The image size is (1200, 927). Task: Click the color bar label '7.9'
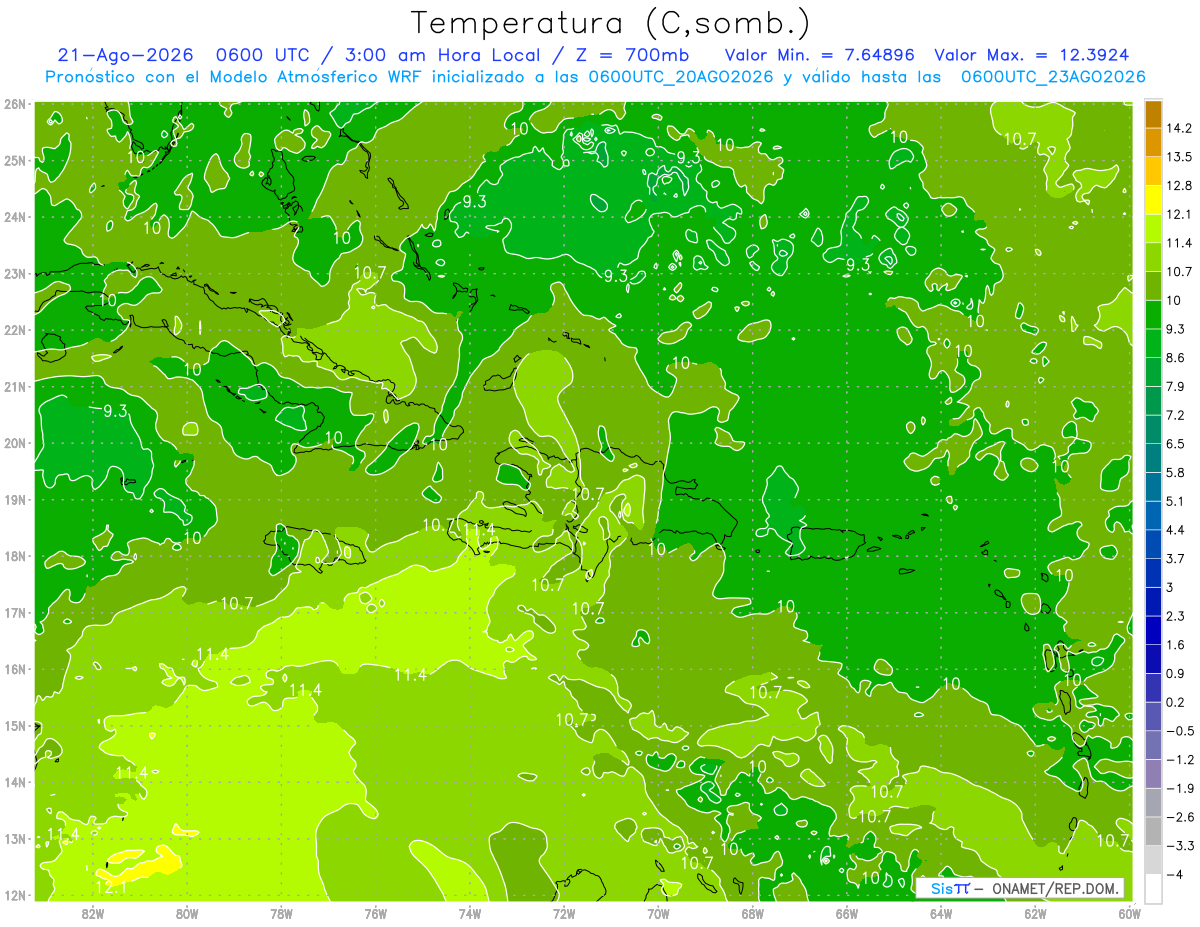[1176, 386]
